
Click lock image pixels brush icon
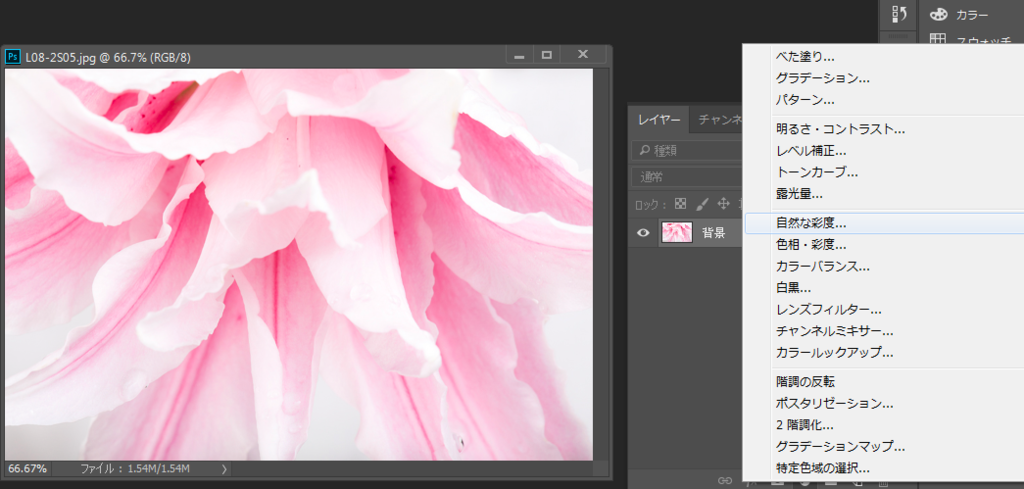pos(702,203)
